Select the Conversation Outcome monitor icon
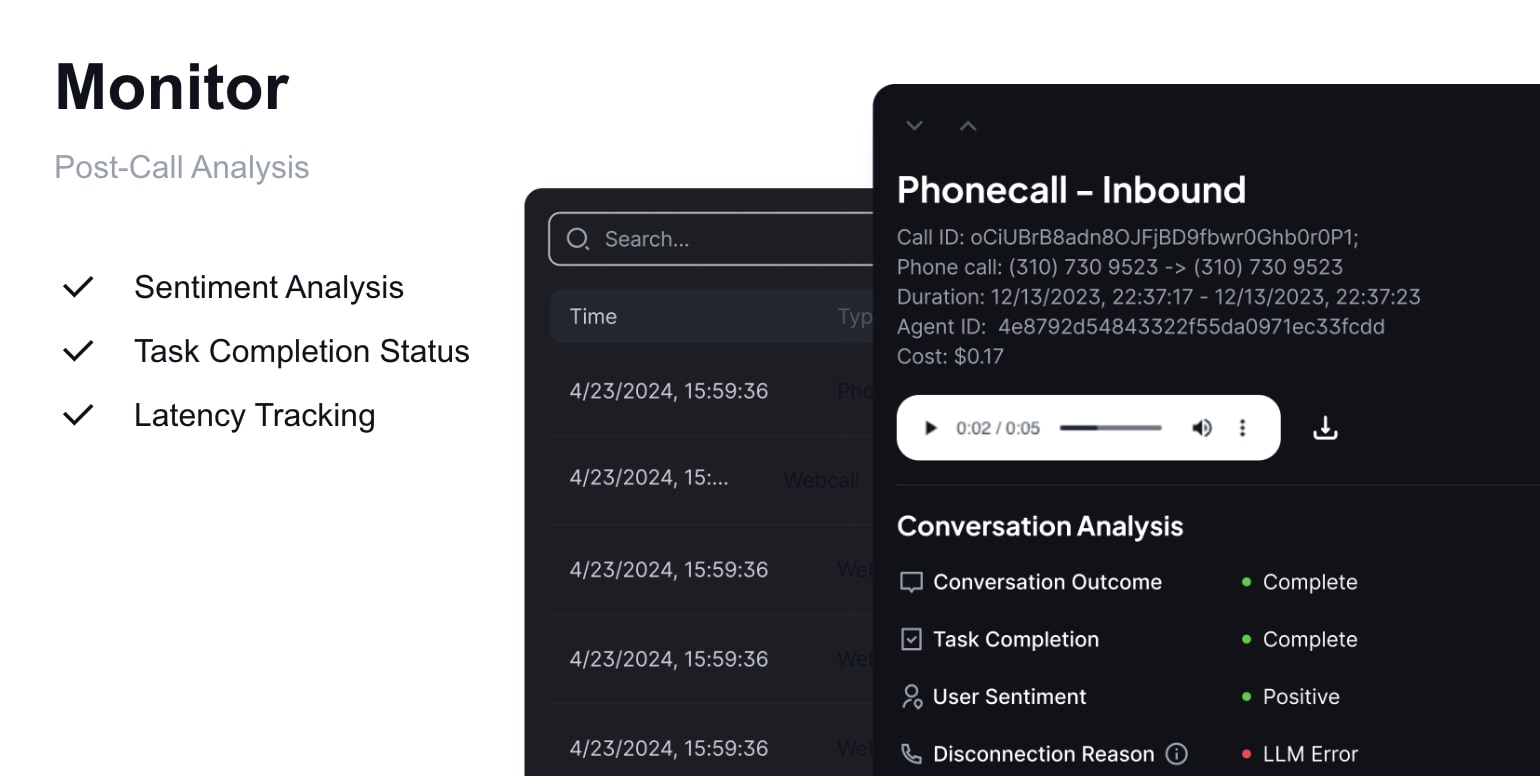Screen dimensions: 1540x776 point(911,581)
